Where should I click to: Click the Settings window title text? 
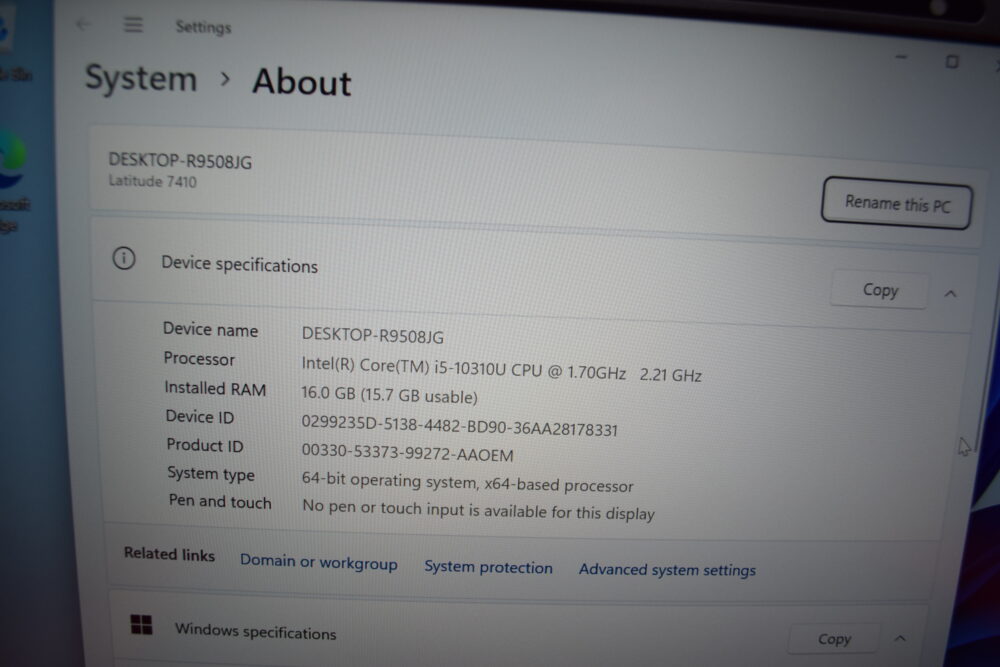[203, 27]
